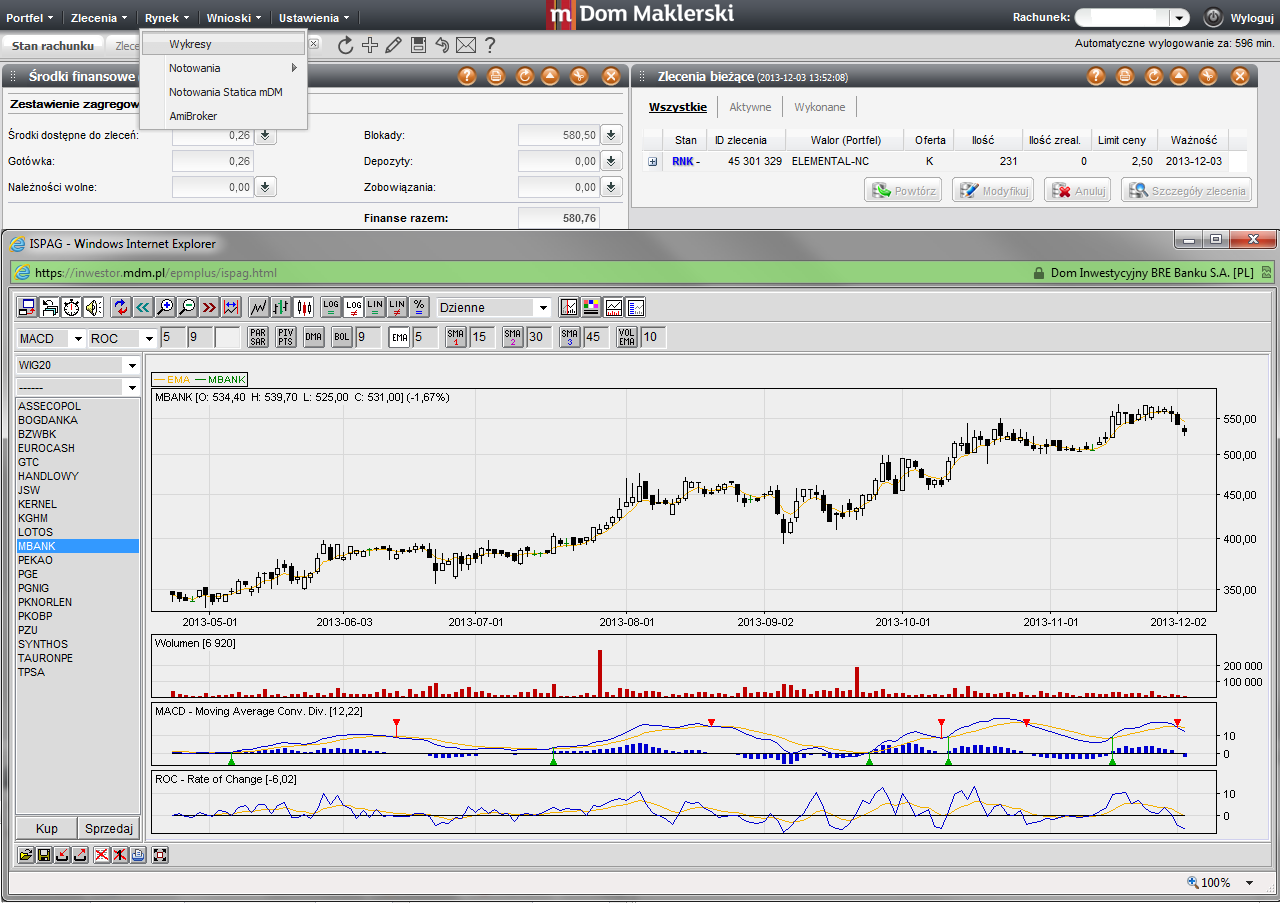Click the Szczegóły zlecenia button
1280x903 pixels.
click(x=1187, y=190)
